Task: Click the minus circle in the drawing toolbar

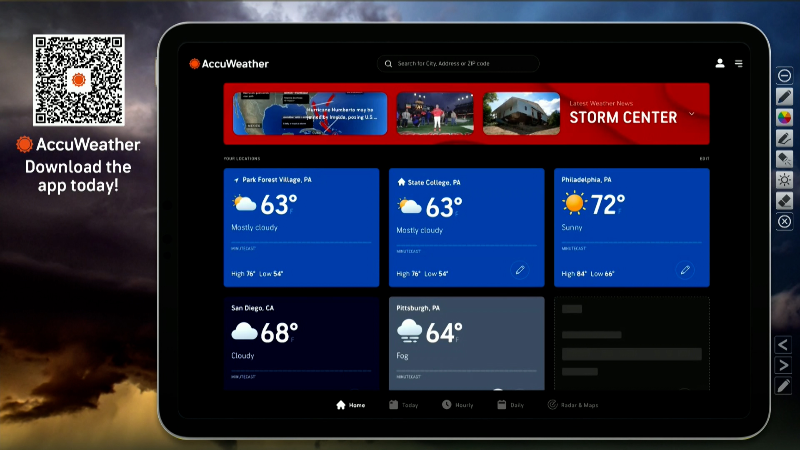Action: (x=784, y=76)
